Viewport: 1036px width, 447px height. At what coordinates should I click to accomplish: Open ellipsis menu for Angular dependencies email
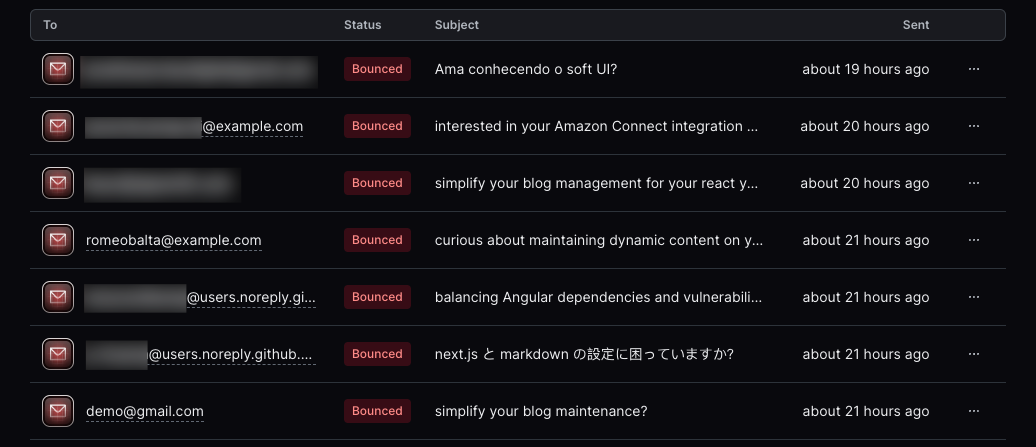tap(973, 297)
